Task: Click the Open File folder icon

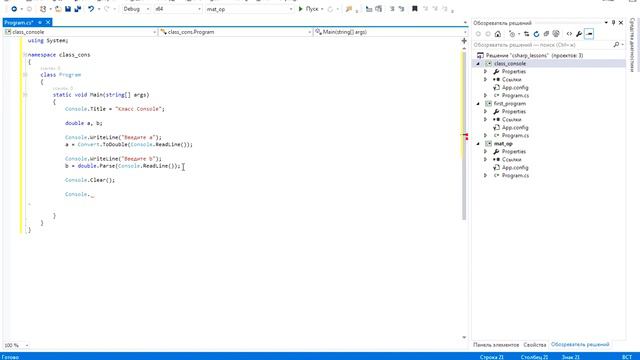Action: pyautogui.click(x=58, y=9)
